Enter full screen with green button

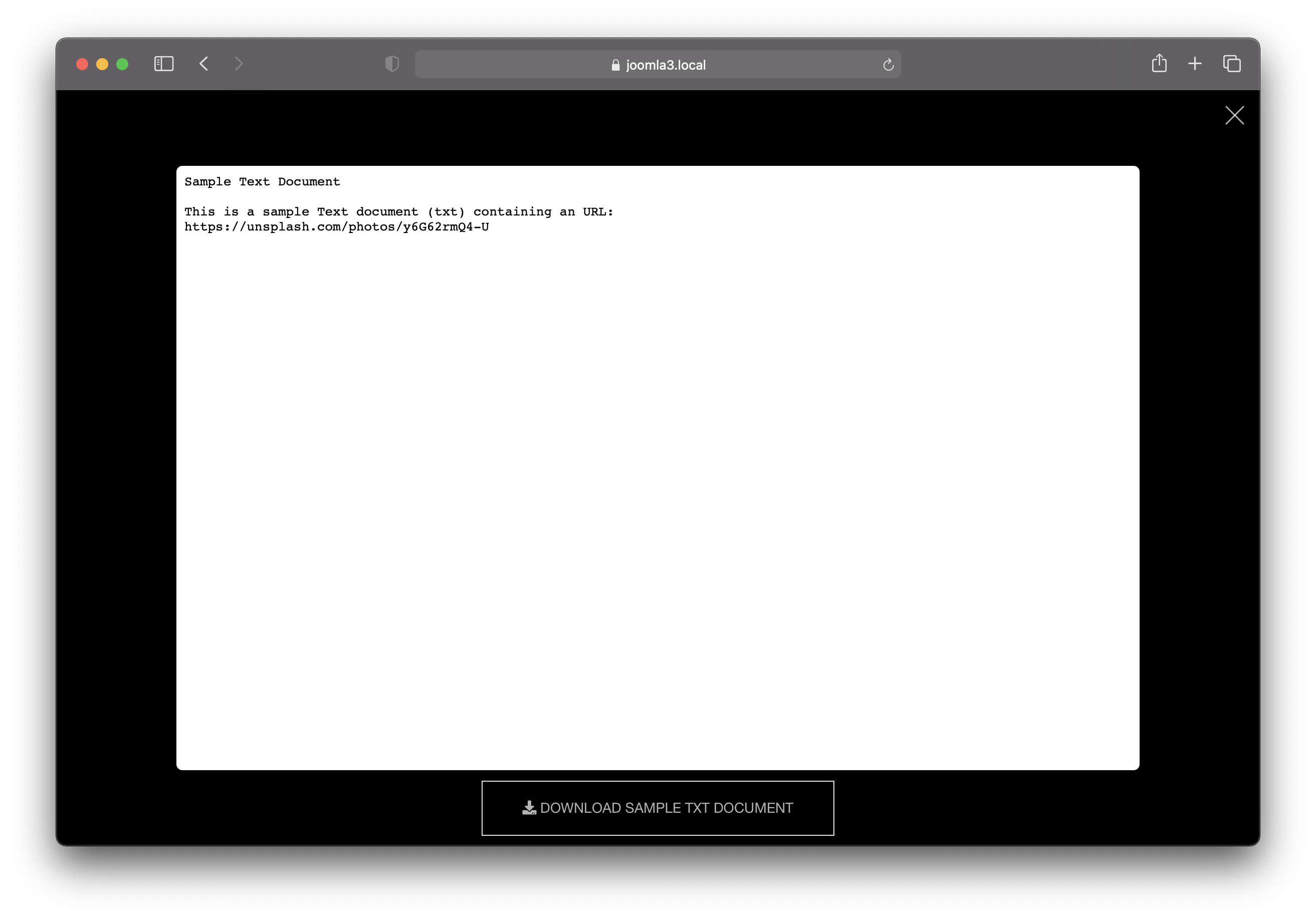[122, 64]
